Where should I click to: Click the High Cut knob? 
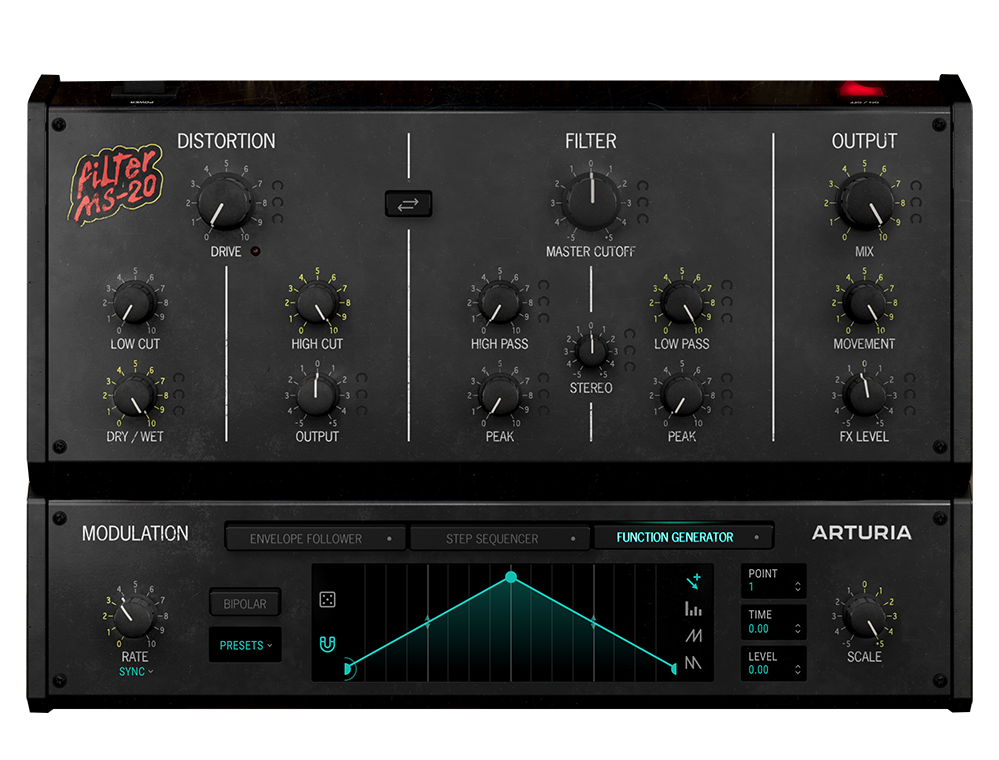[317, 303]
